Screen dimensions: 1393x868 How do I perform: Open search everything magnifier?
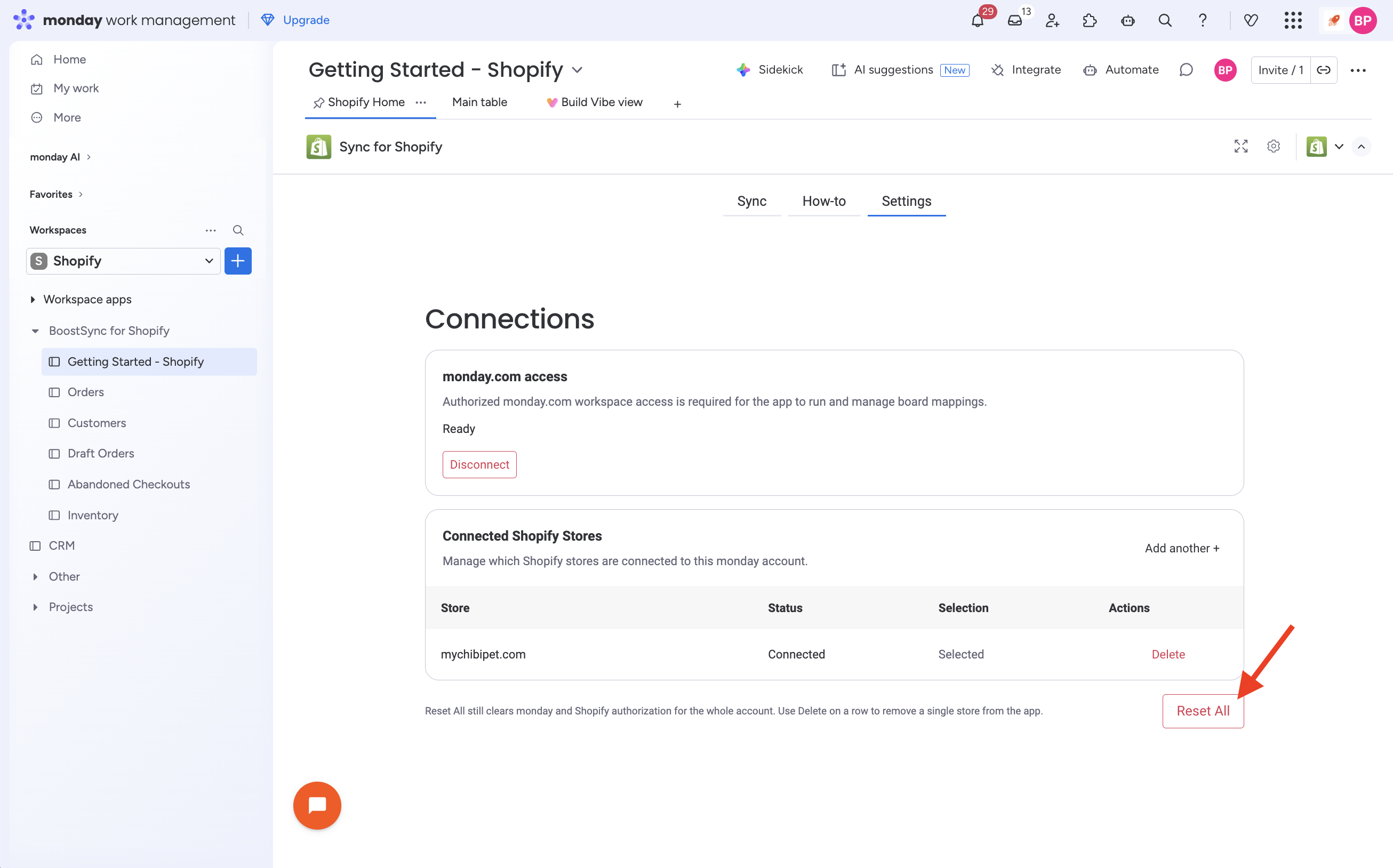pos(1164,21)
